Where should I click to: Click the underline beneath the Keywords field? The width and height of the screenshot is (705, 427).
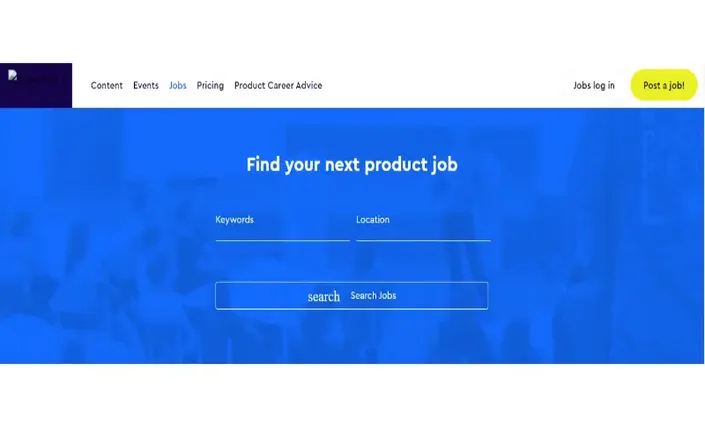pos(282,241)
